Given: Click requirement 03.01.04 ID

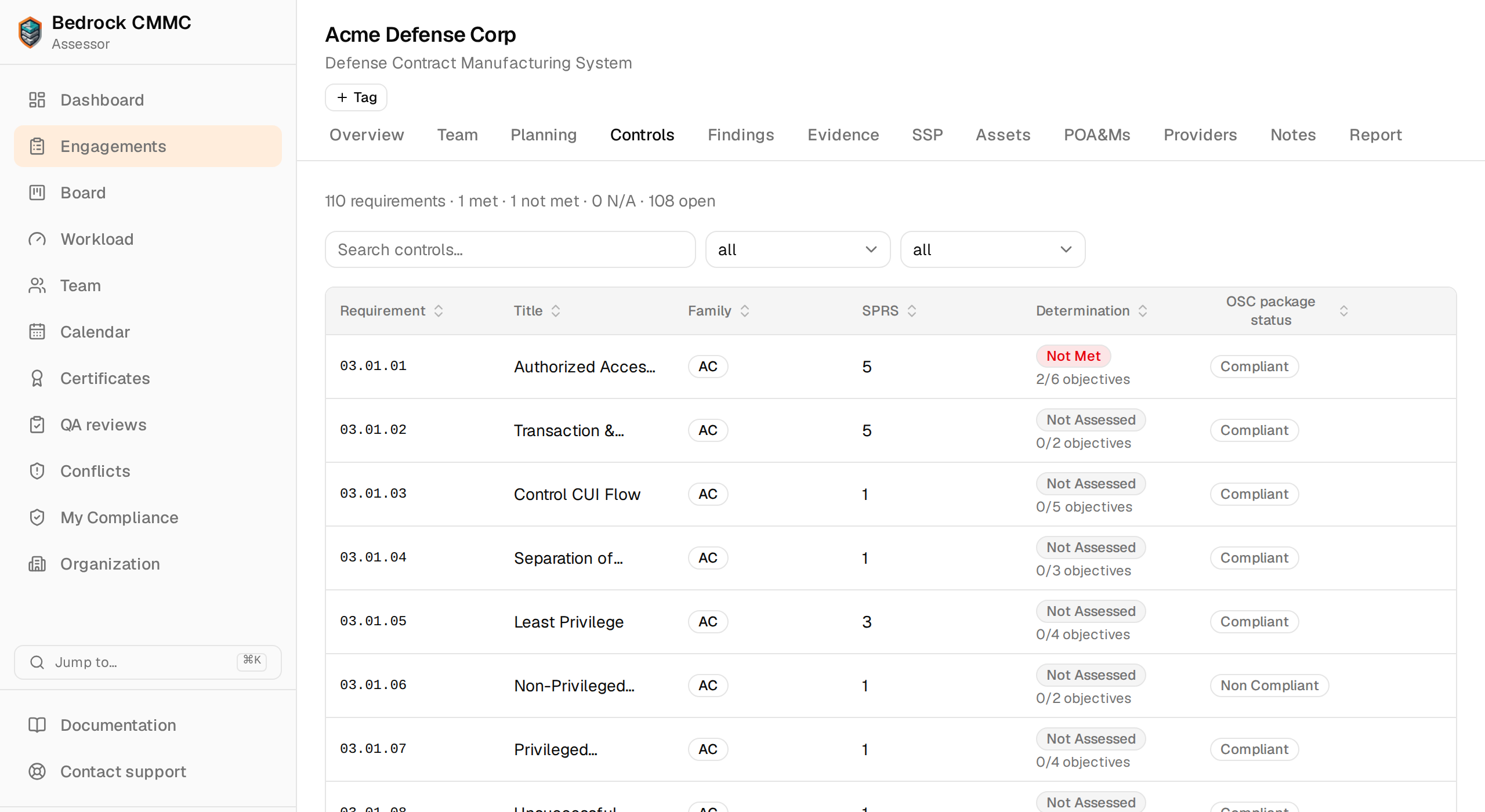Looking at the screenshot, I should 373,557.
